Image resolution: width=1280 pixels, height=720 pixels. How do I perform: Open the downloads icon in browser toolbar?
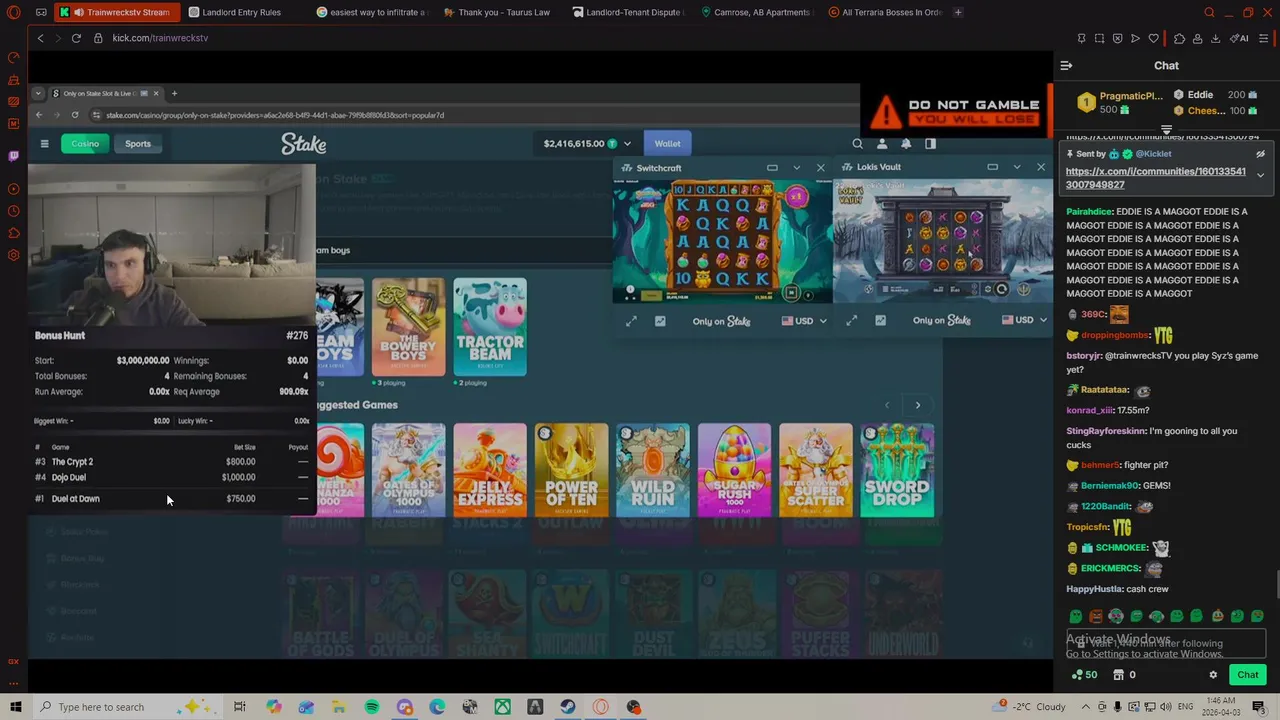pyautogui.click(x=1215, y=38)
